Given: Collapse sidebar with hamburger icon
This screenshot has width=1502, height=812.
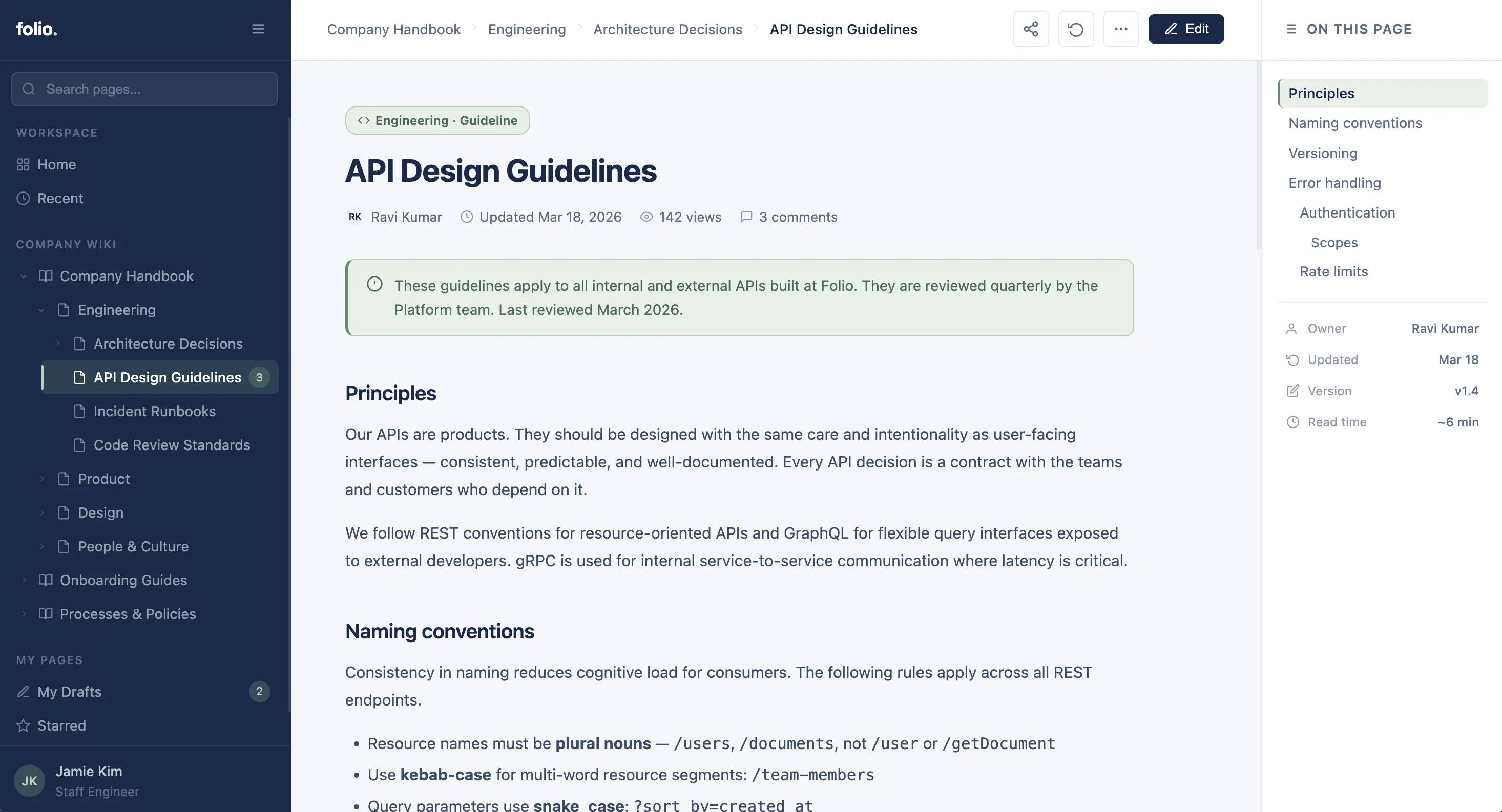Looking at the screenshot, I should click(x=258, y=29).
